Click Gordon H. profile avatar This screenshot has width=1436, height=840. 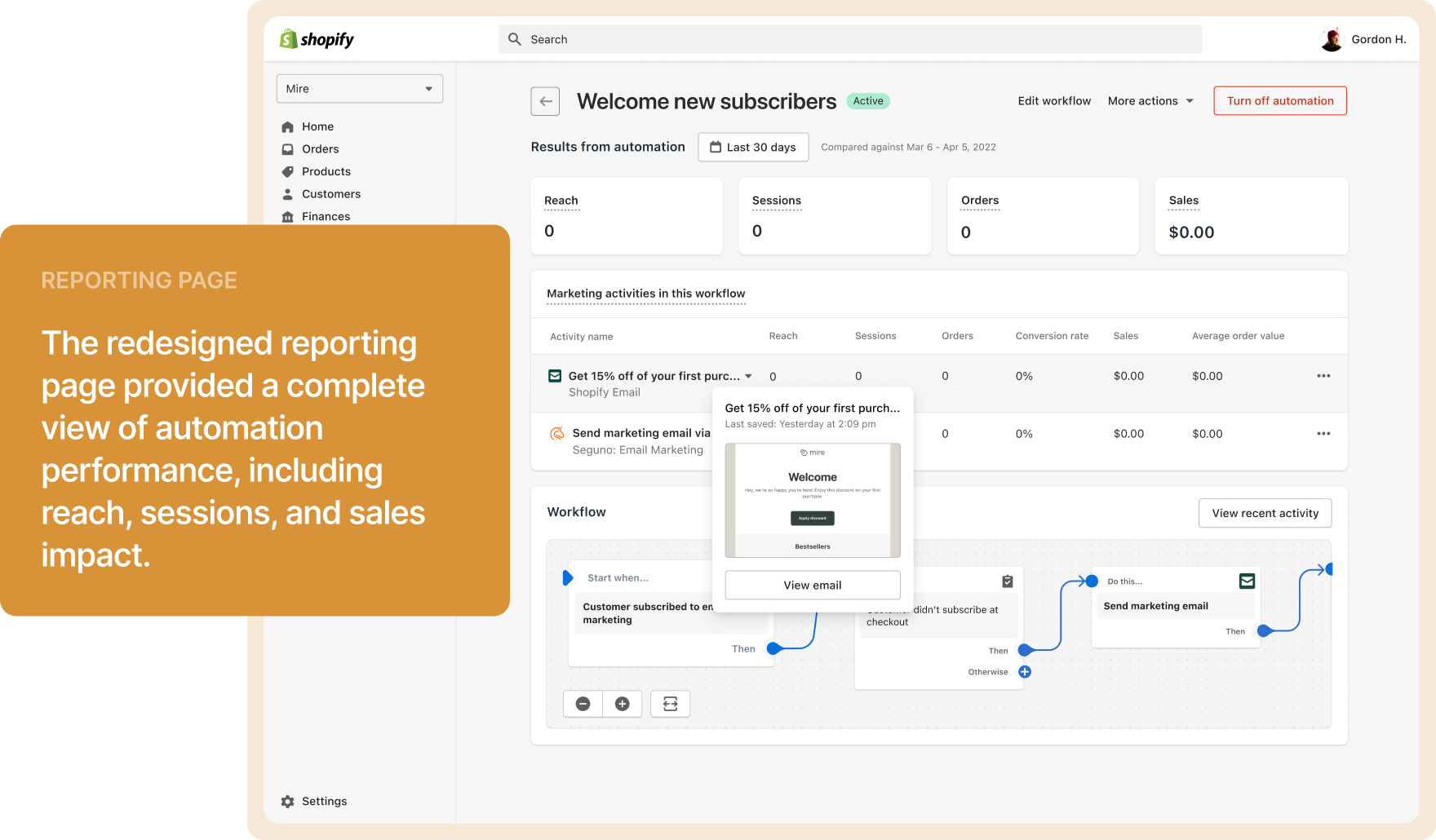pyautogui.click(x=1332, y=39)
